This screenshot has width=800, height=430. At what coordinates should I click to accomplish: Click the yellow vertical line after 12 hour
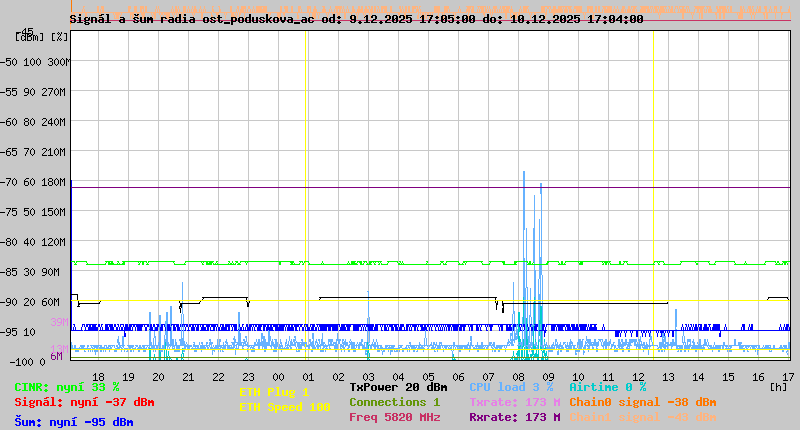(653, 195)
